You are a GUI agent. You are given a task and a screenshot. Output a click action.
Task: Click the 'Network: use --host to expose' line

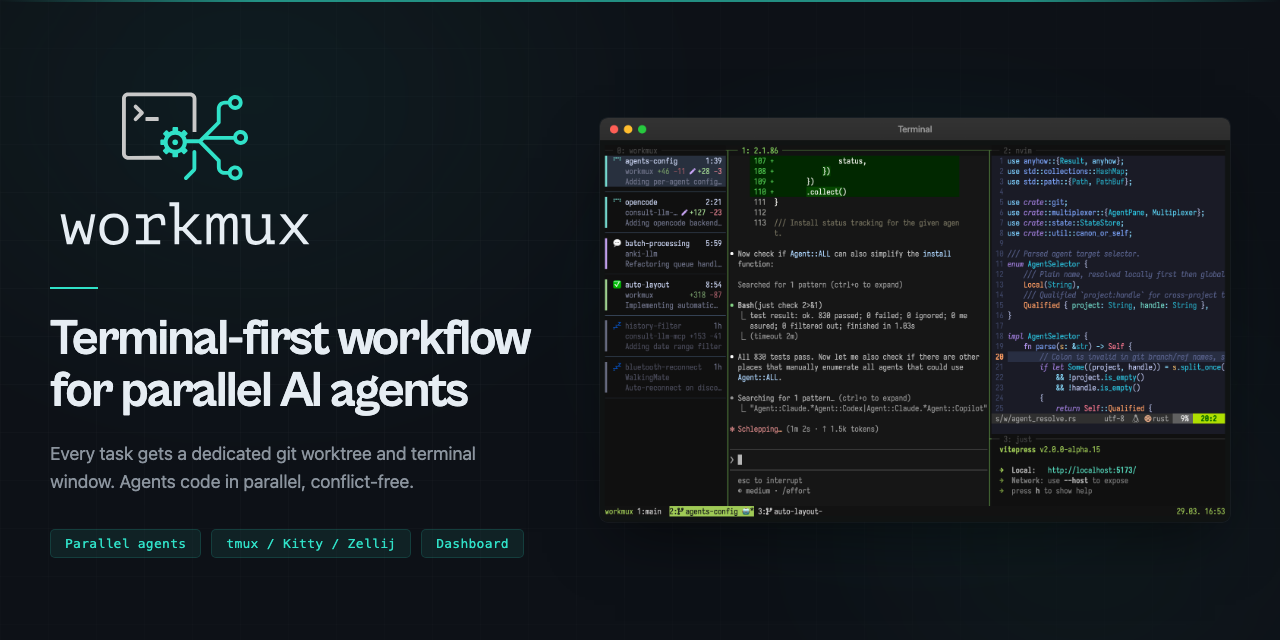(x=1064, y=480)
